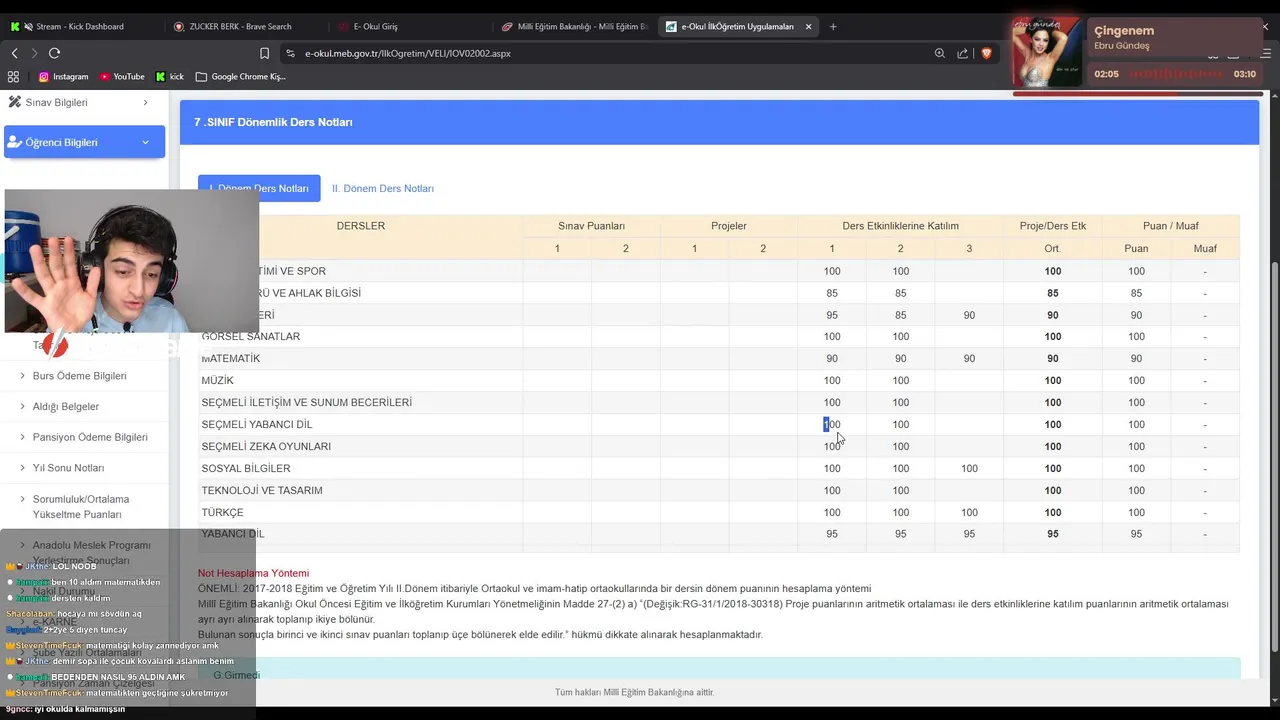Open Brave Shields lion icon
1280x720 pixels.
pyautogui.click(x=986, y=53)
